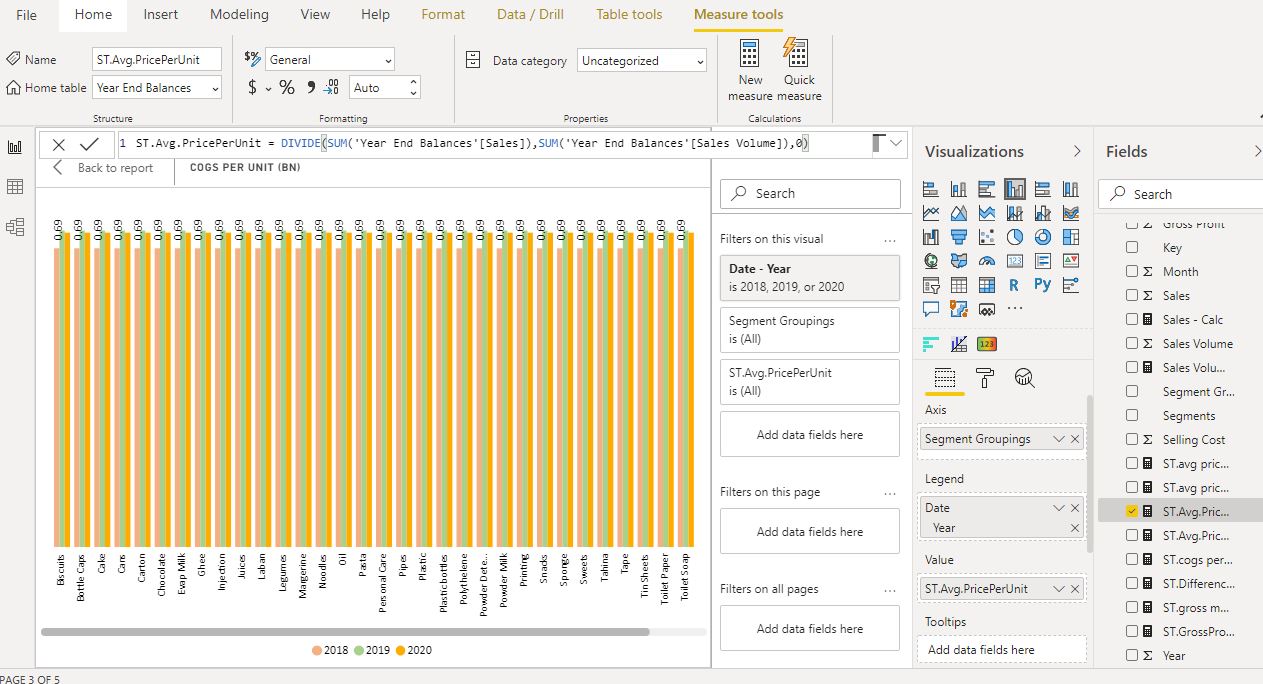Select the scatter chart visual

tap(987, 237)
